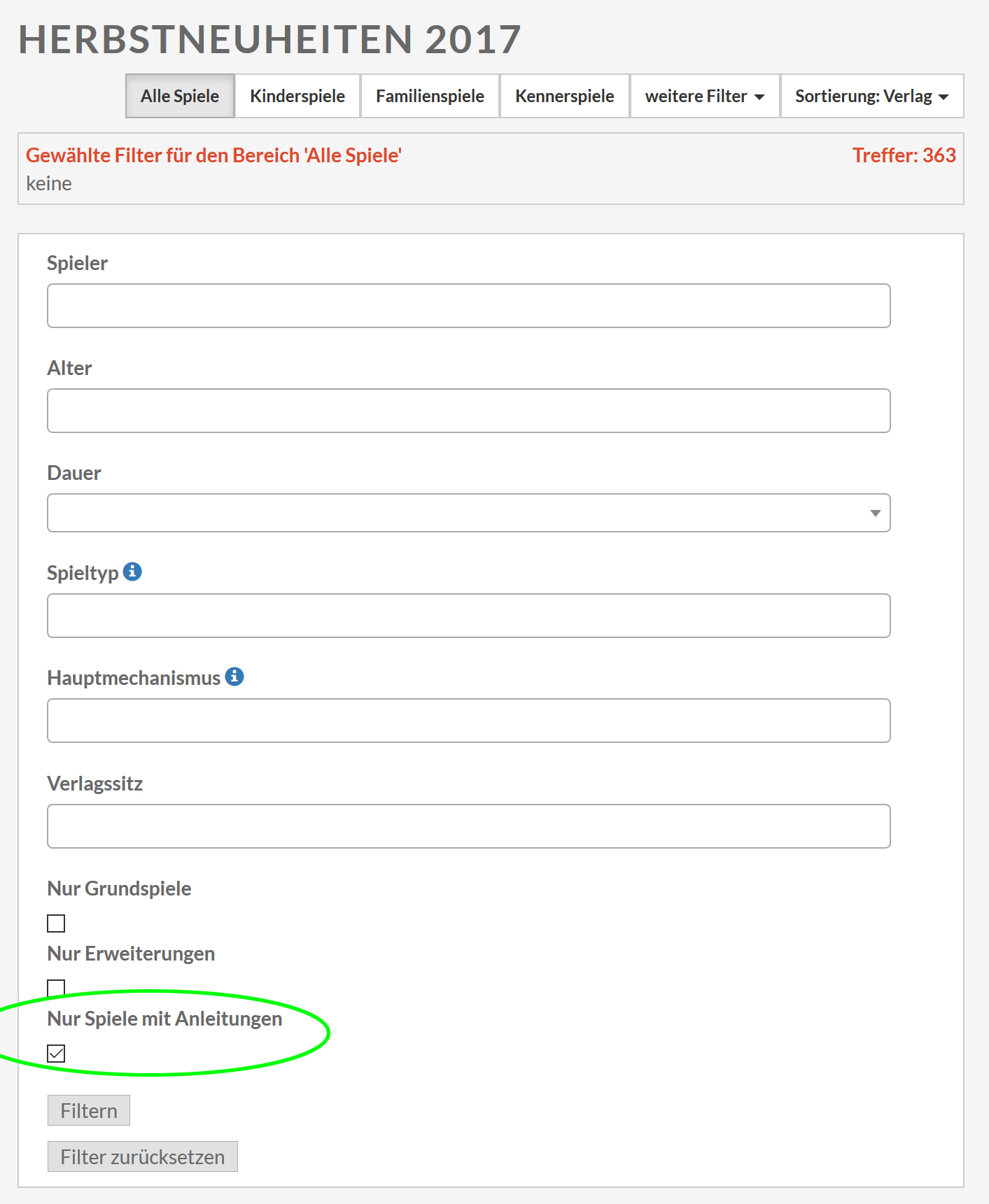Click Filter zurücksetzen button
Image resolution: width=989 pixels, height=1204 pixels.
coord(142,1156)
